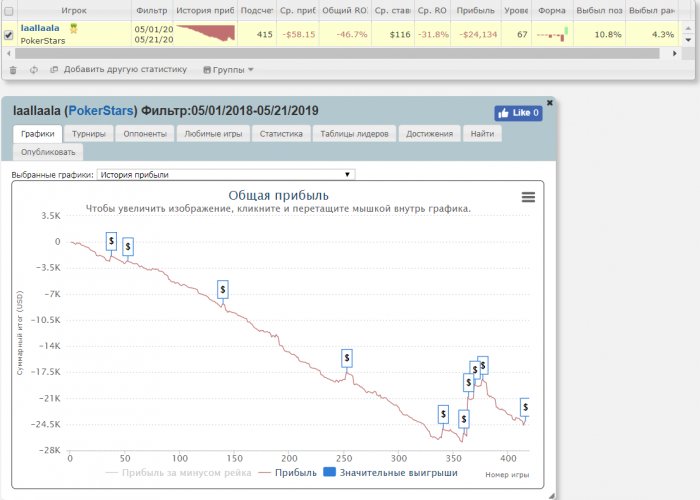Open the 'Группы' dropdown
Image resolution: width=700 pixels, height=500 pixels.
coord(228,70)
